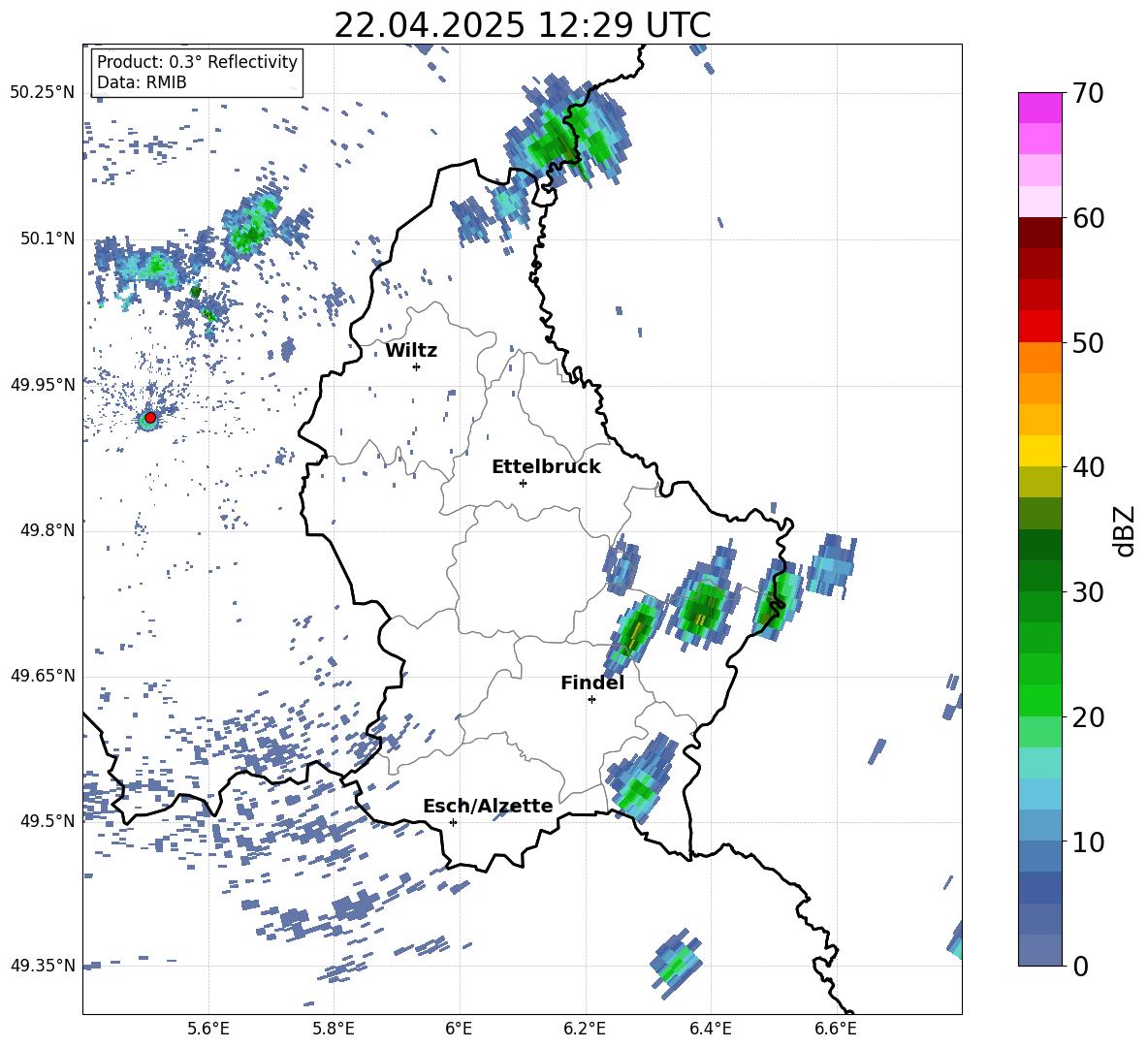This screenshot has width=1148, height=1048.
Task: Click the 6.4°E longitude label
Action: tap(710, 1029)
